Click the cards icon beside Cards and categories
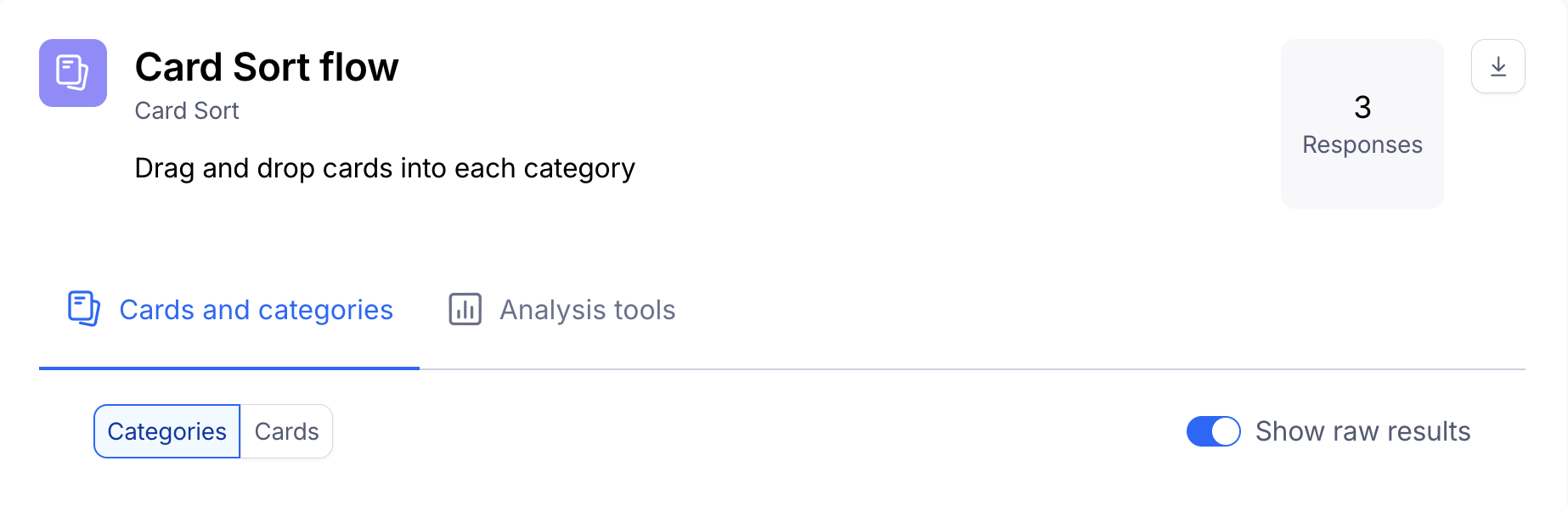1568x506 pixels. coord(84,309)
